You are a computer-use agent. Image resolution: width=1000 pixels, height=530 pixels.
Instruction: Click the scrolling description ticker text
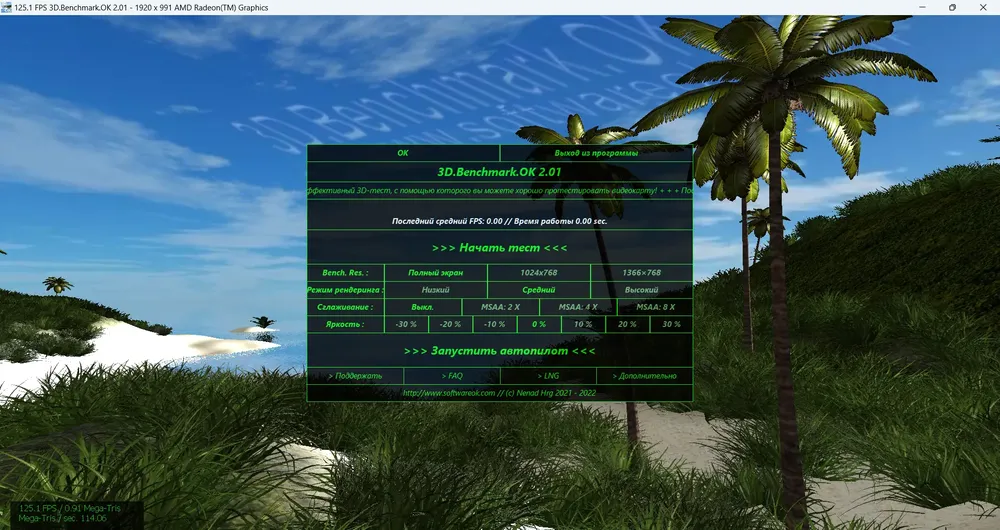(499, 191)
